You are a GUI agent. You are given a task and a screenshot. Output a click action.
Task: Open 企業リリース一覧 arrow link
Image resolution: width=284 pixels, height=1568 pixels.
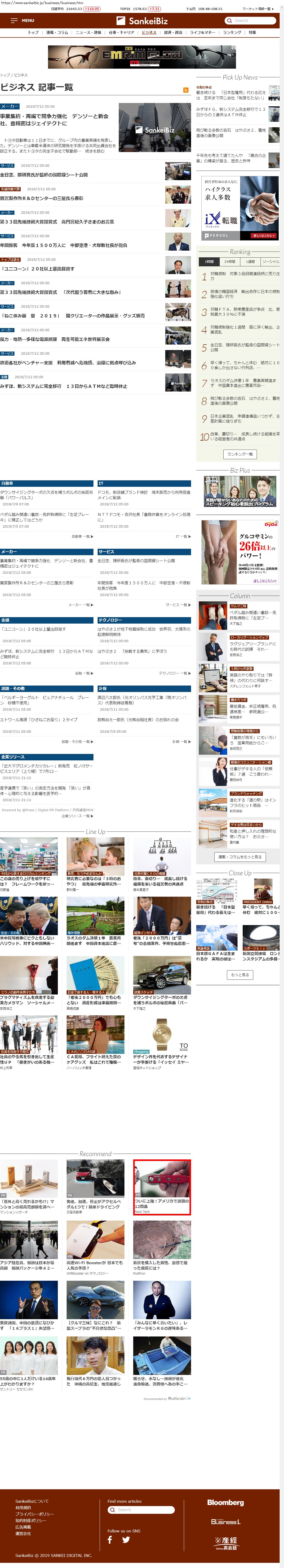[x=77, y=816]
